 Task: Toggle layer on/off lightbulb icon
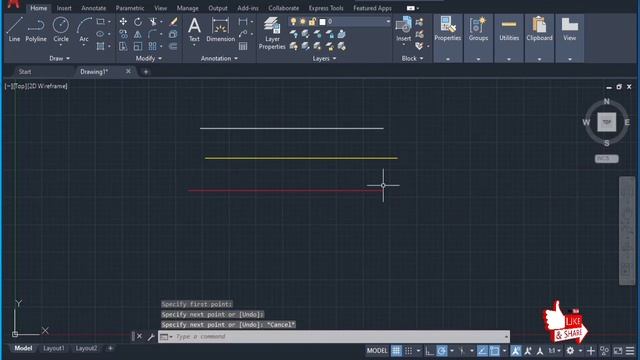tap(293, 22)
